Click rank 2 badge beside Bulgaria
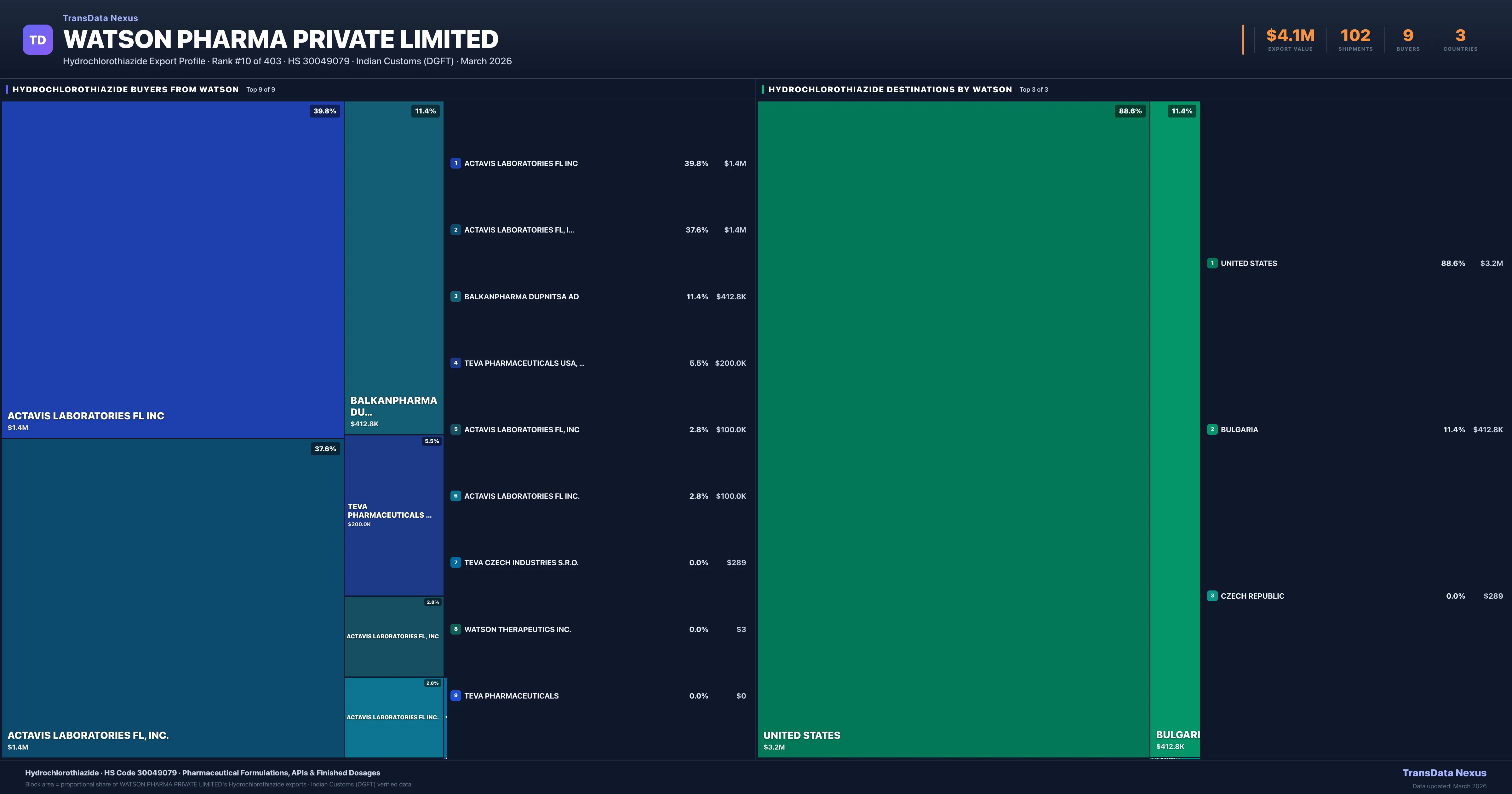 (1212, 429)
